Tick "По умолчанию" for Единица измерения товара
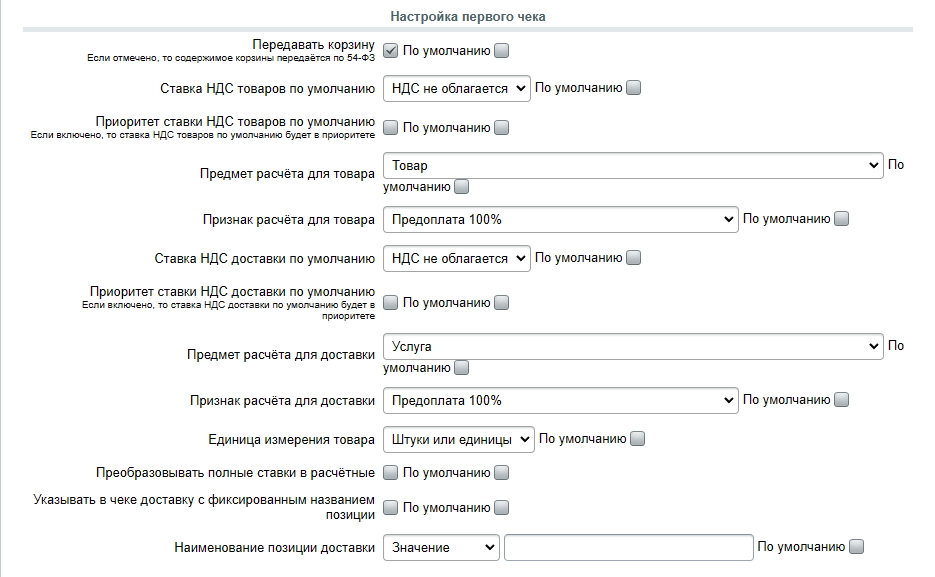 pyautogui.click(x=638, y=439)
